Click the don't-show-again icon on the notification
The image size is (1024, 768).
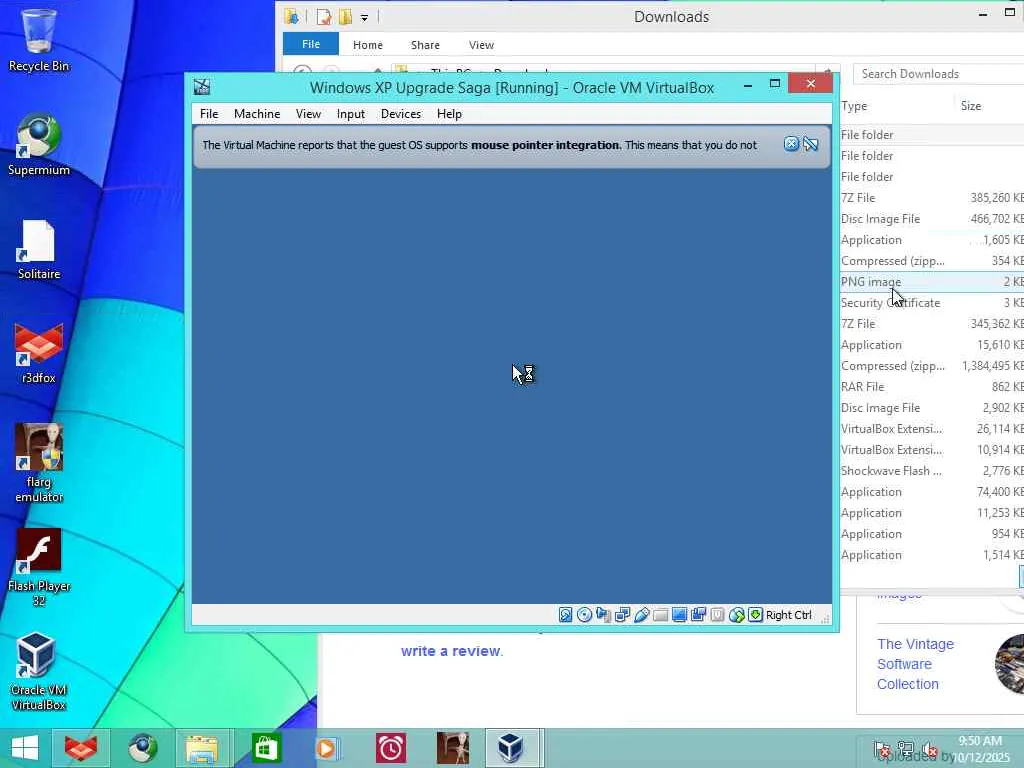click(x=810, y=144)
